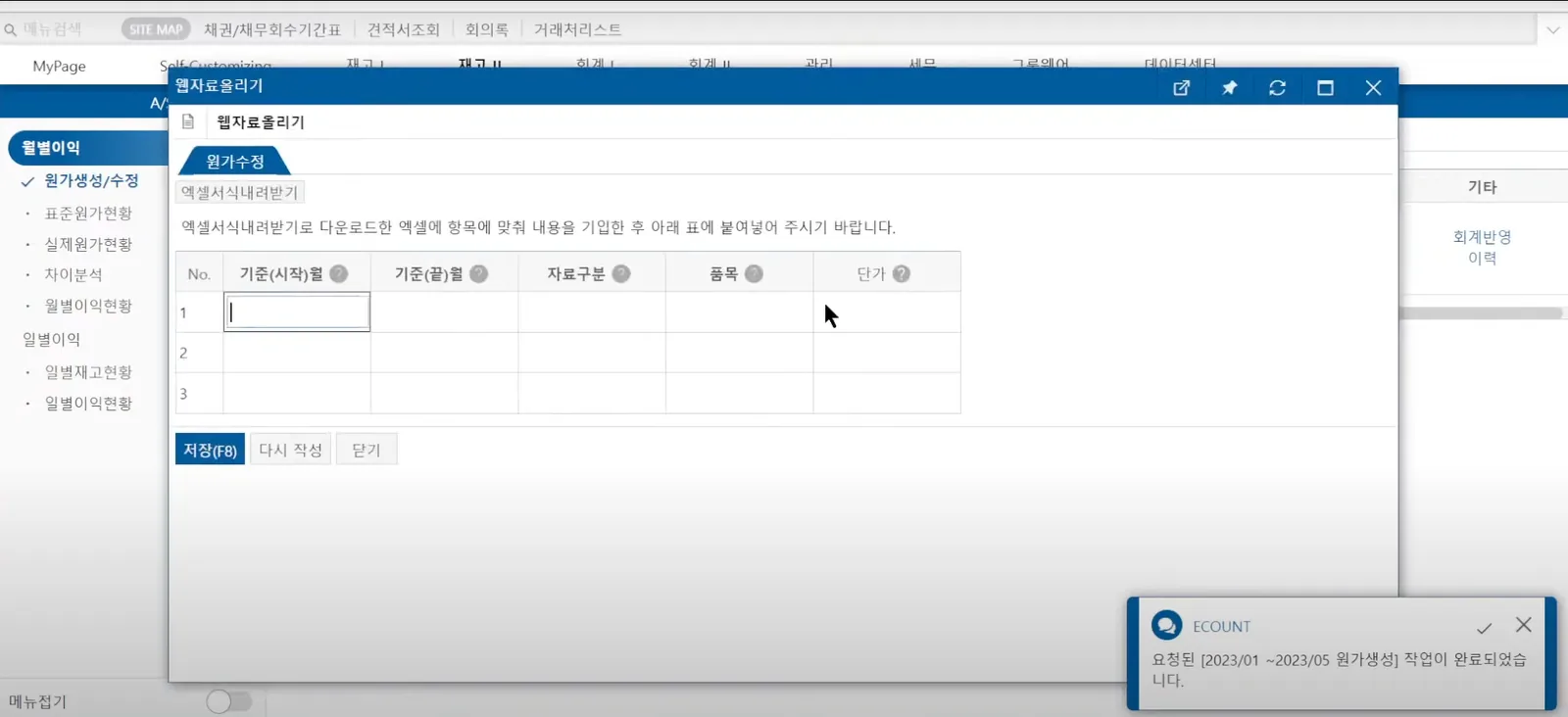This screenshot has width=1568, height=717.
Task: Dismiss the ECOUNT notification popup
Action: tap(1524, 625)
